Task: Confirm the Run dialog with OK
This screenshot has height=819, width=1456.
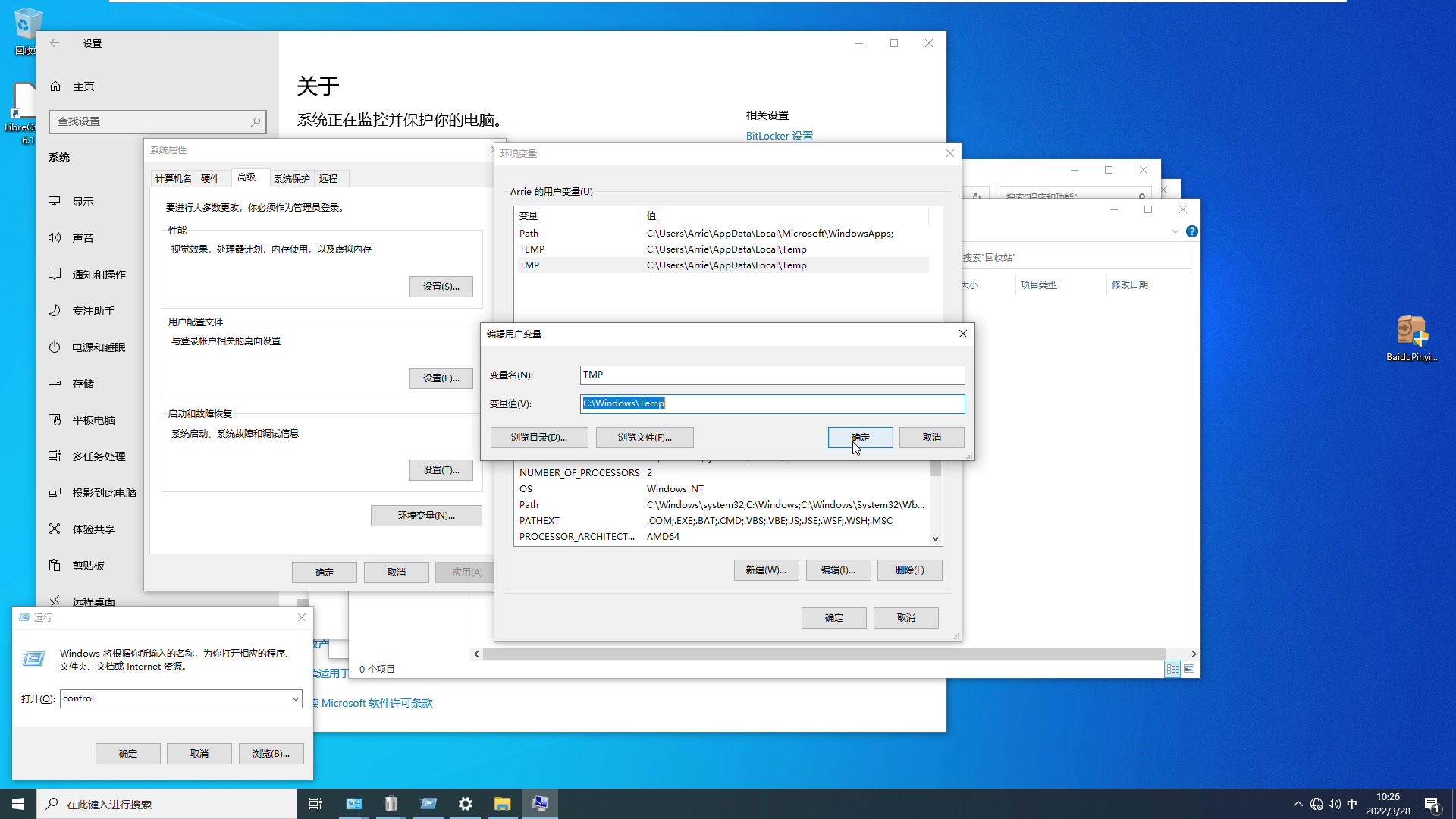Action: (128, 754)
